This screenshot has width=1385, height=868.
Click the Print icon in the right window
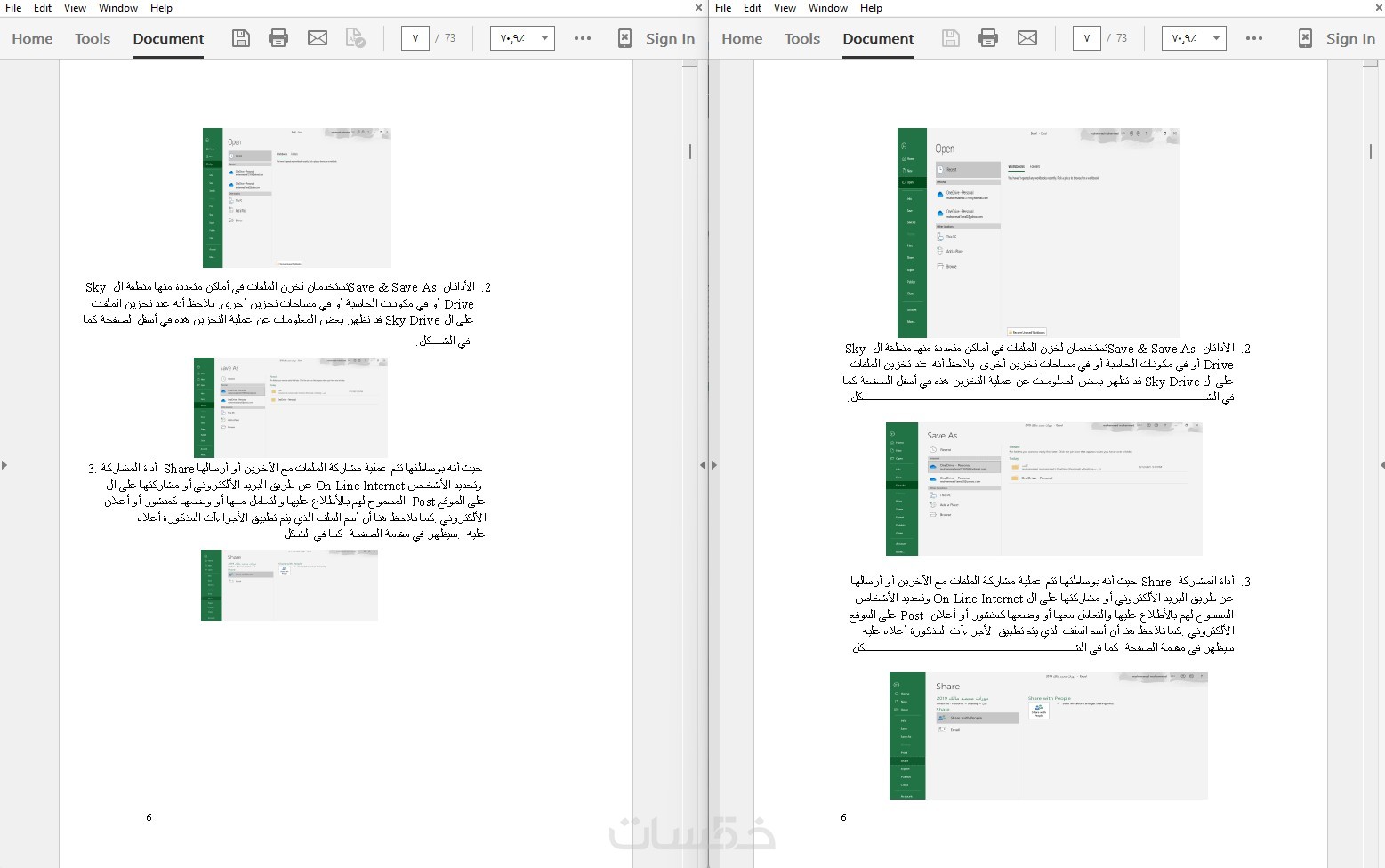(x=988, y=38)
